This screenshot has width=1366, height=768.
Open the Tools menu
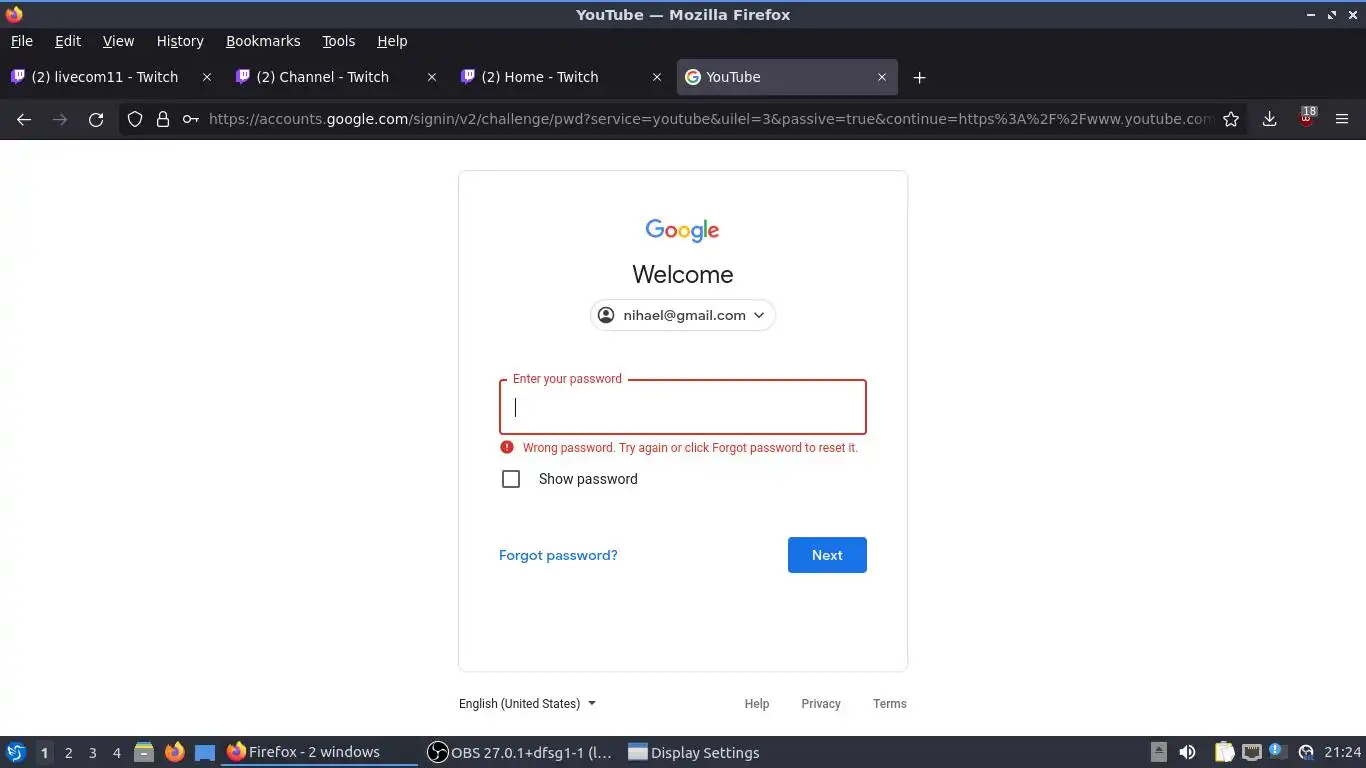339,41
